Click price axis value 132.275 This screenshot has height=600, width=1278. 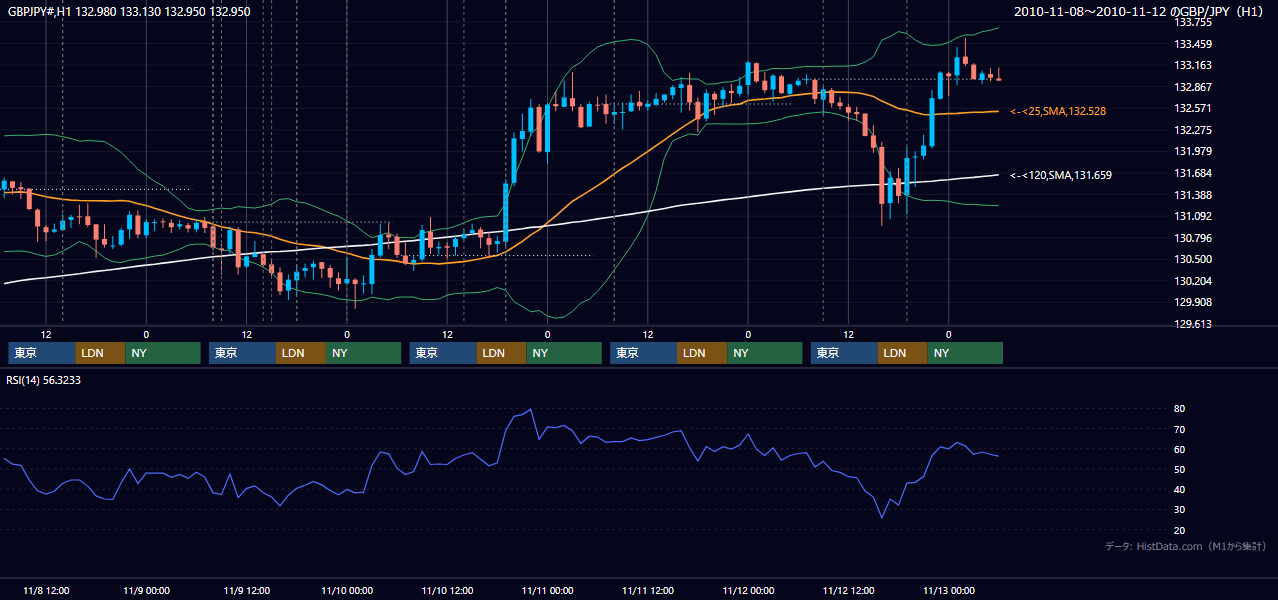[1195, 130]
